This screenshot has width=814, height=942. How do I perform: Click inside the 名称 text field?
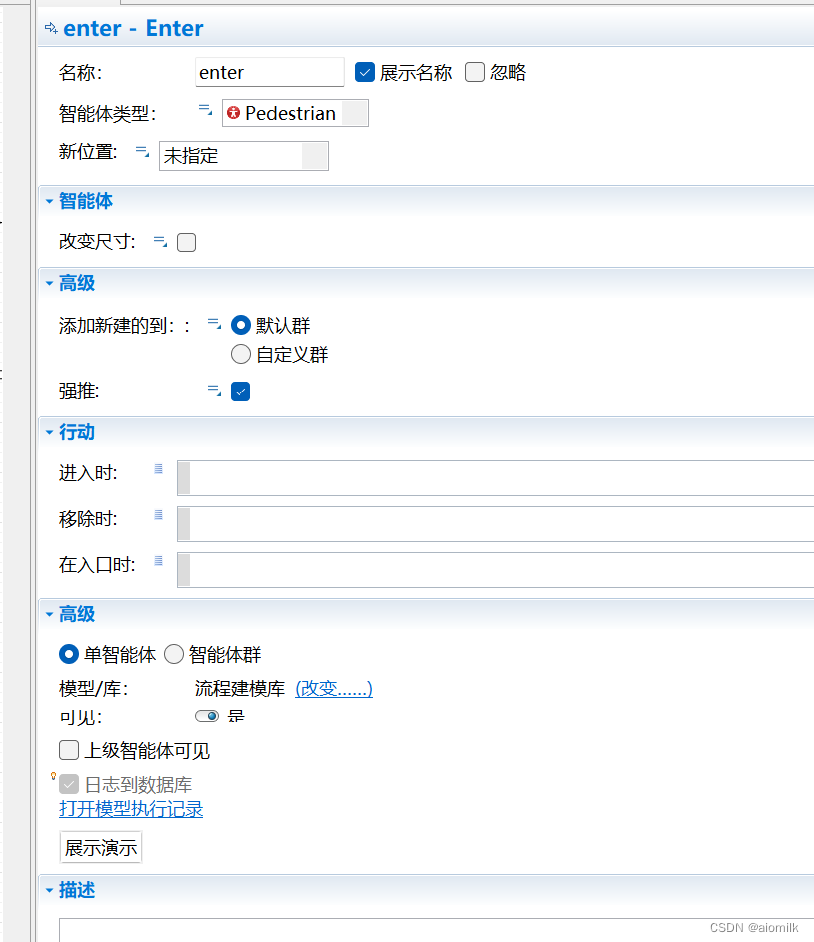pyautogui.click(x=269, y=72)
